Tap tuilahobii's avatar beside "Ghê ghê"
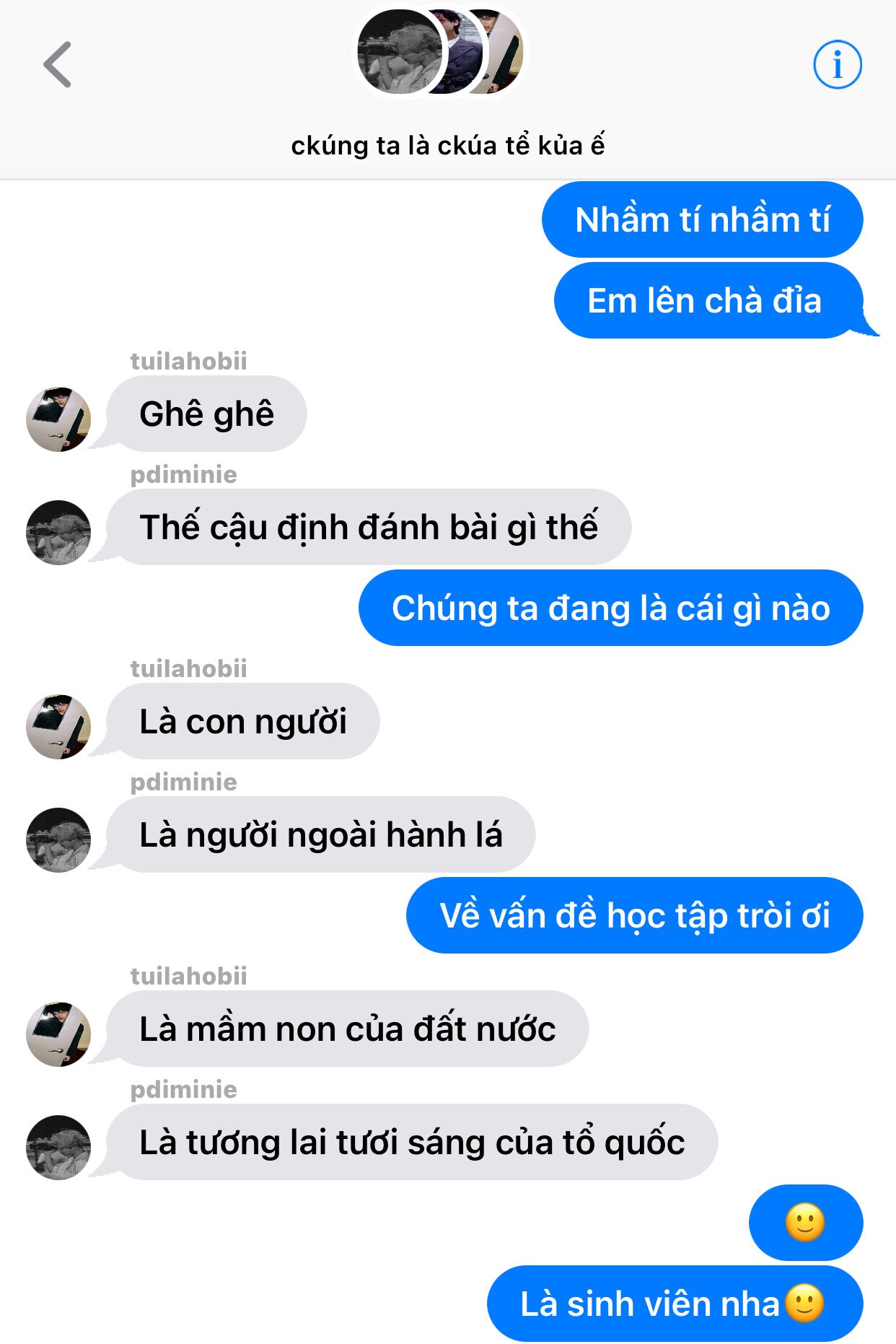Screen dimensions: 896x1344 tap(58, 419)
